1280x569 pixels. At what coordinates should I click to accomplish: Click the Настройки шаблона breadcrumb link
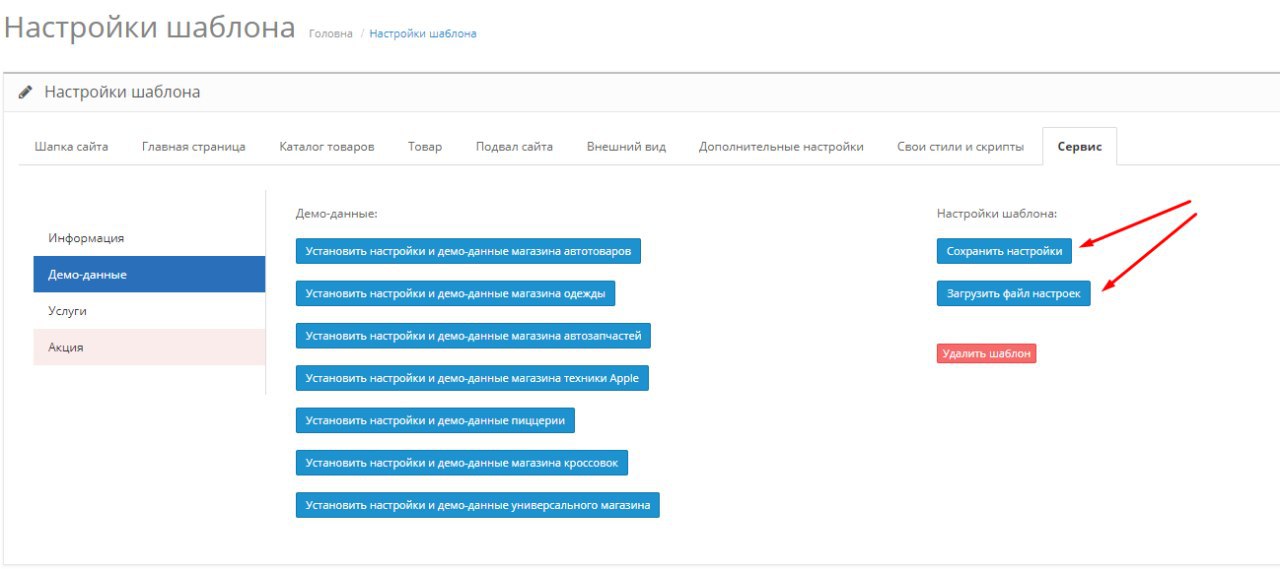(423, 34)
